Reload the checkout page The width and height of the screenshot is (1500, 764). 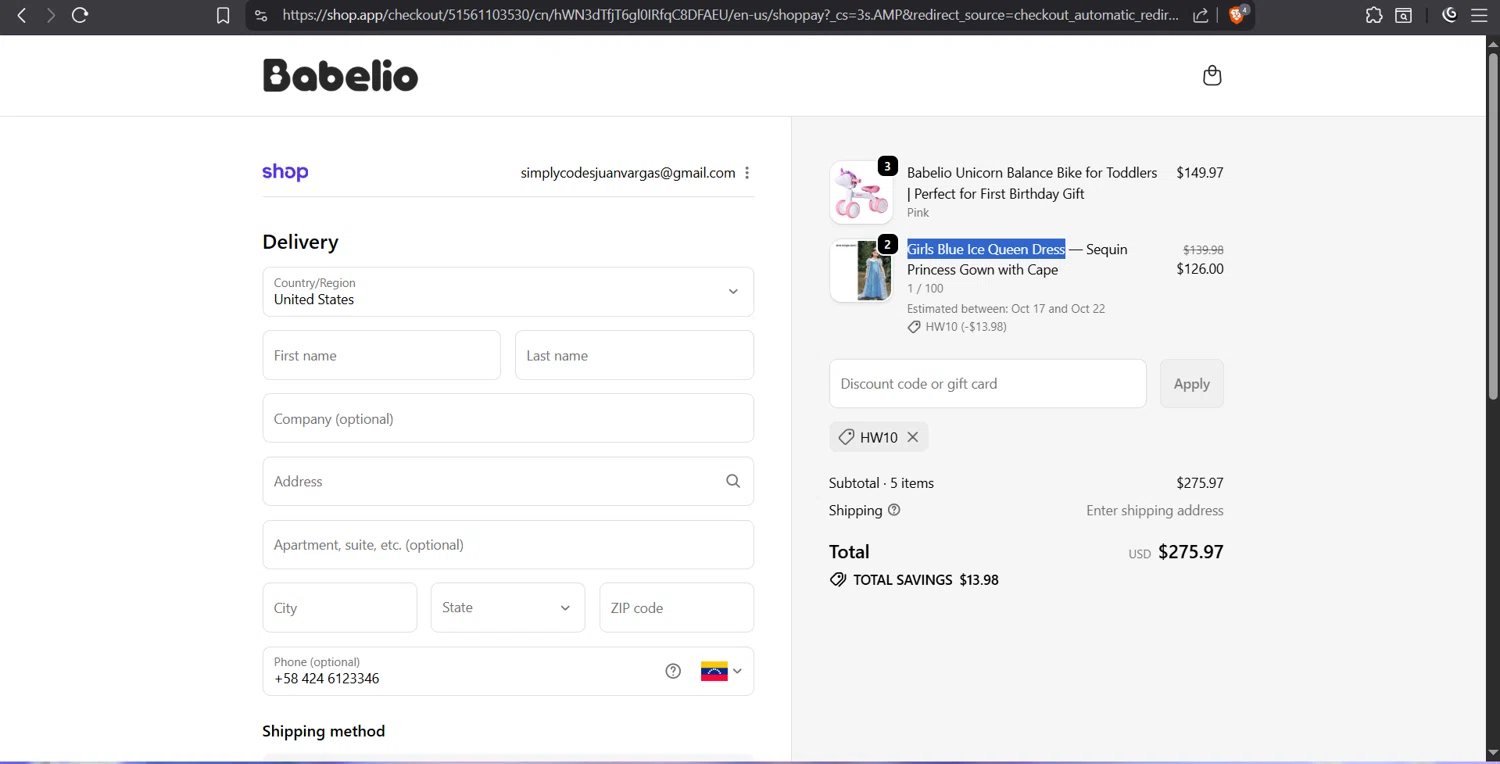[80, 15]
